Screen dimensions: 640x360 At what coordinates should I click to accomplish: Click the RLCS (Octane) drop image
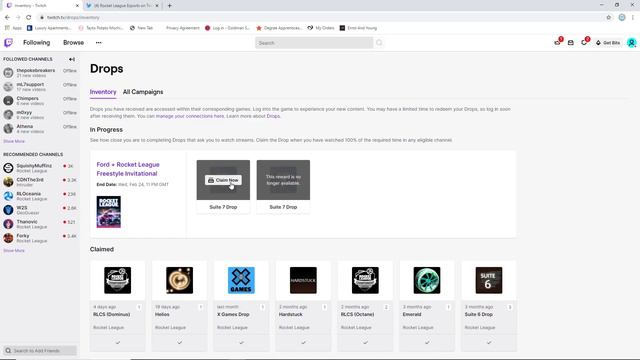[365, 280]
